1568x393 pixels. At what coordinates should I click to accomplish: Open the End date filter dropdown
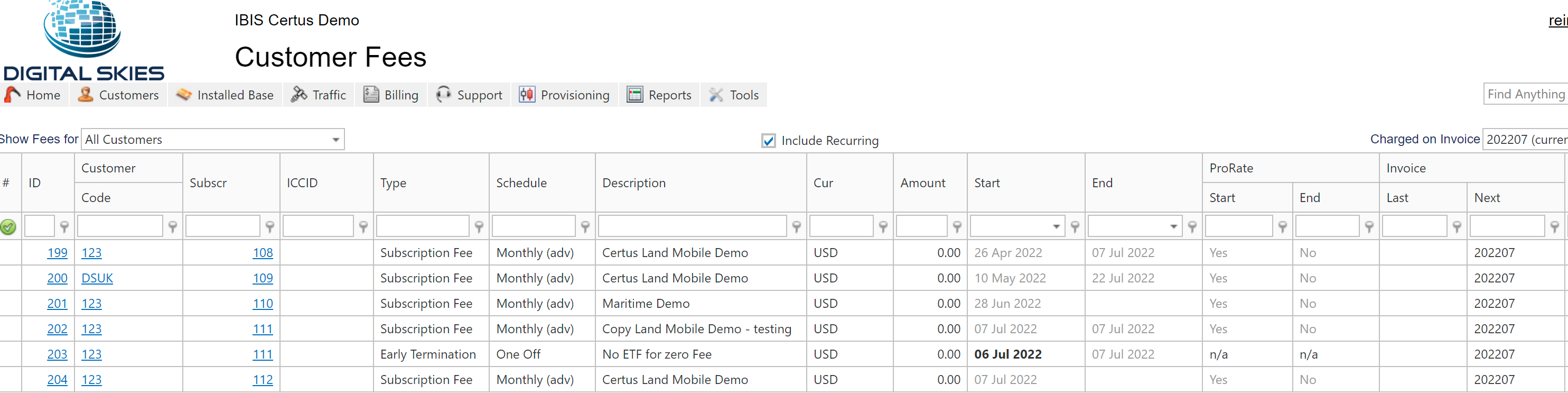pos(1173,227)
